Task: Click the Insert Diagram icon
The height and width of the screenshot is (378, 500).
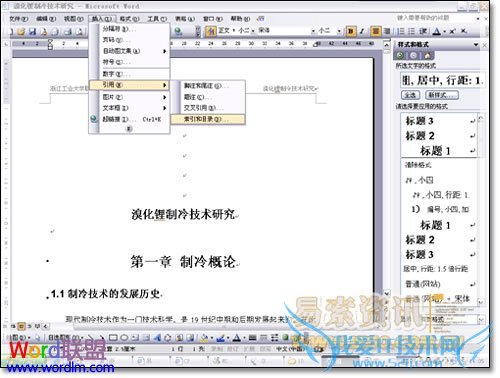Action: pos(167,338)
